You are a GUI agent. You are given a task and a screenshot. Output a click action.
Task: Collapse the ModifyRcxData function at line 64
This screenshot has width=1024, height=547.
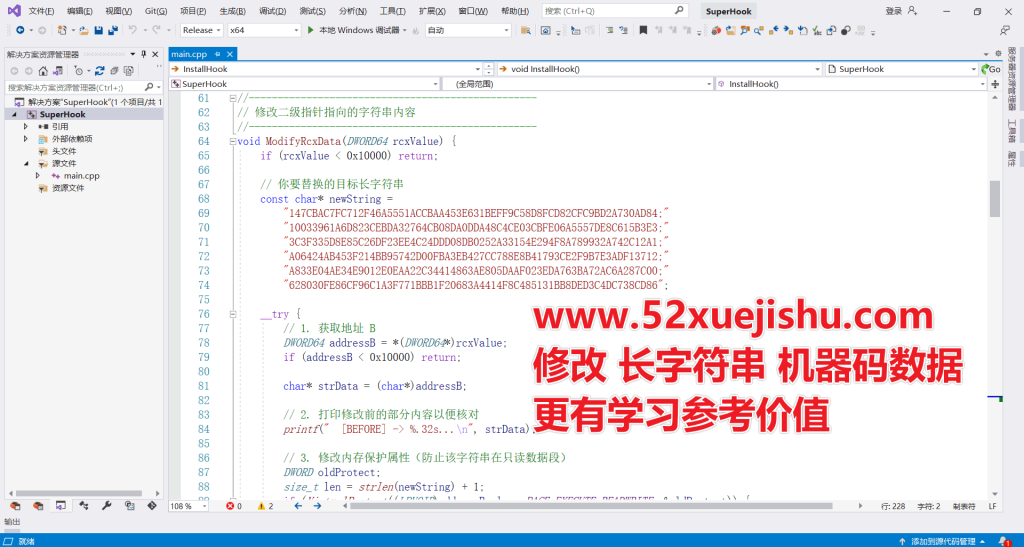coord(232,141)
